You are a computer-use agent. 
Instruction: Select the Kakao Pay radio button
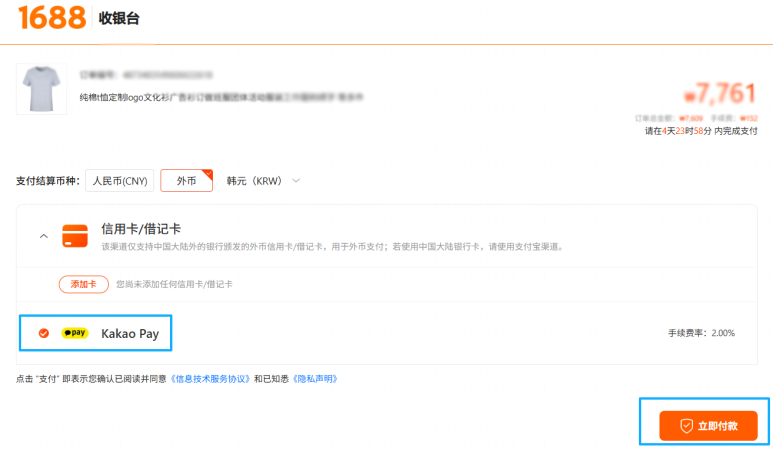[x=44, y=333]
